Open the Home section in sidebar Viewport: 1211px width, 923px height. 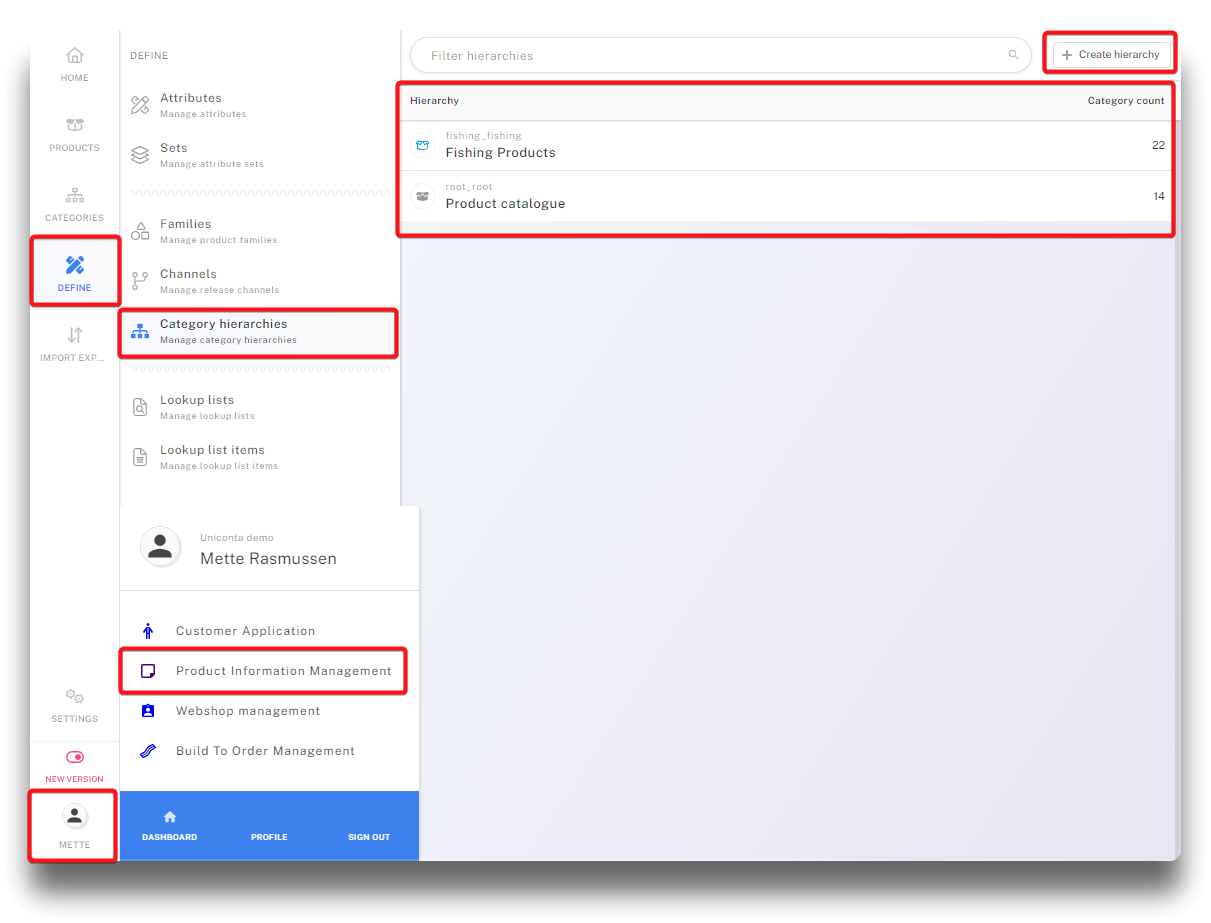(75, 64)
